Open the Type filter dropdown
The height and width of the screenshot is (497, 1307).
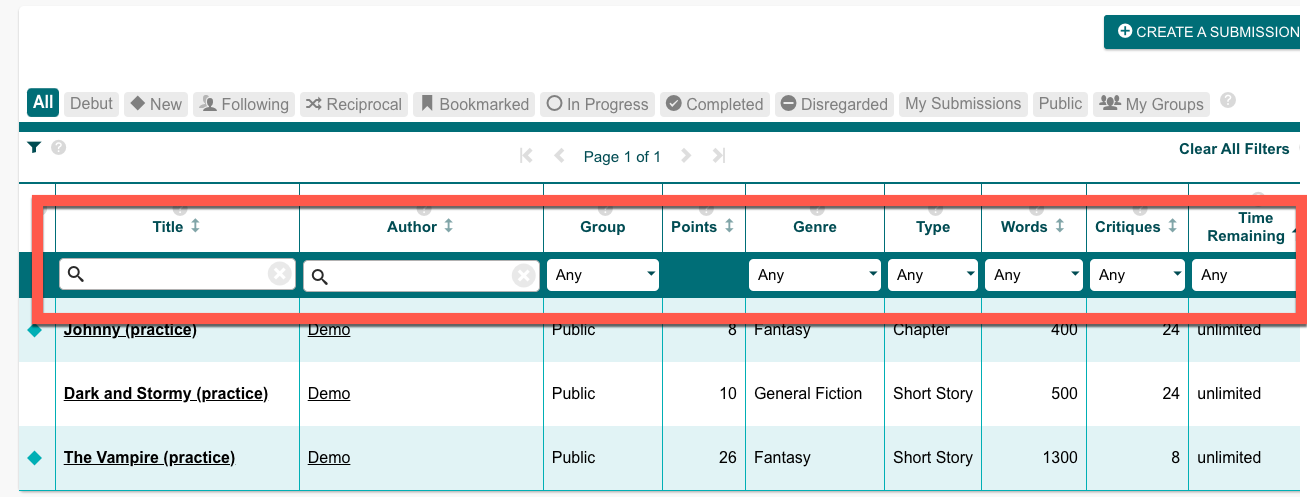pos(933,275)
